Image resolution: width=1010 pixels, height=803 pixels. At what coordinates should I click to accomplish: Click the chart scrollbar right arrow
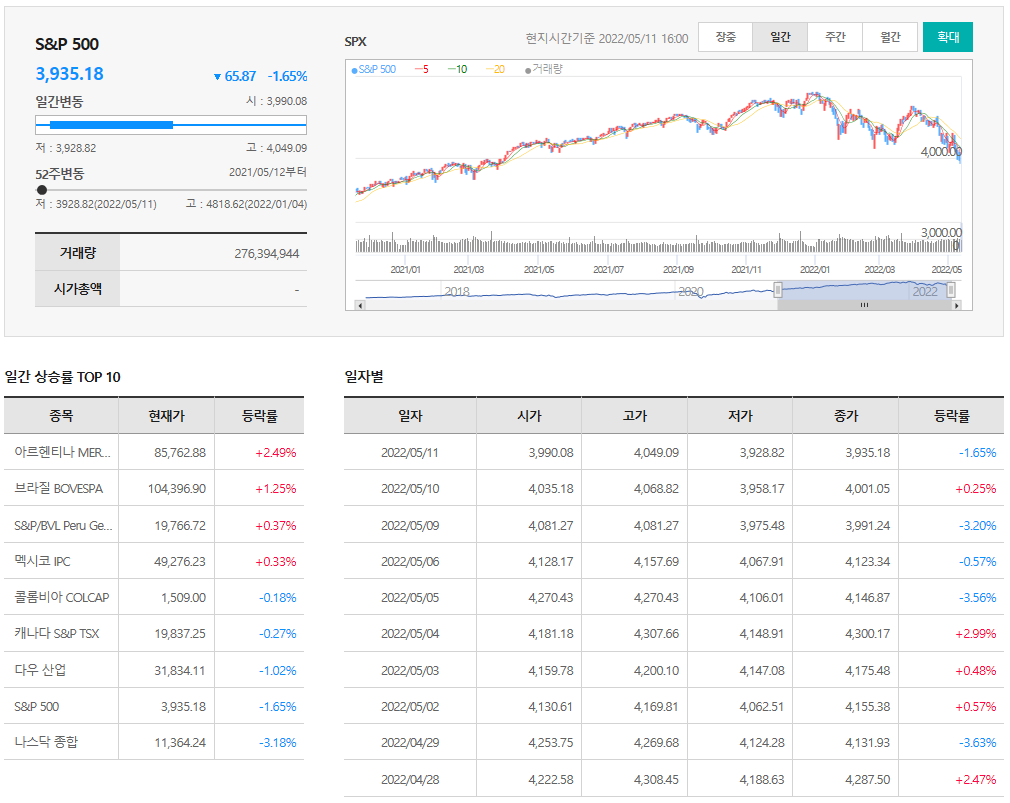point(957,305)
